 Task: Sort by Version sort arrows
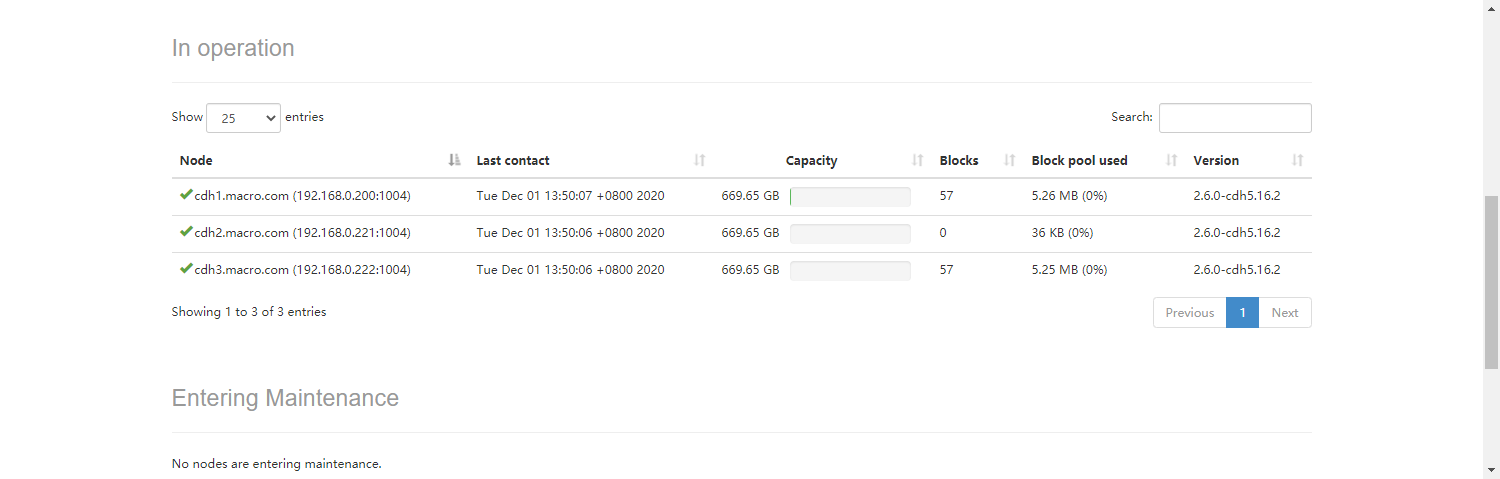click(1298, 160)
